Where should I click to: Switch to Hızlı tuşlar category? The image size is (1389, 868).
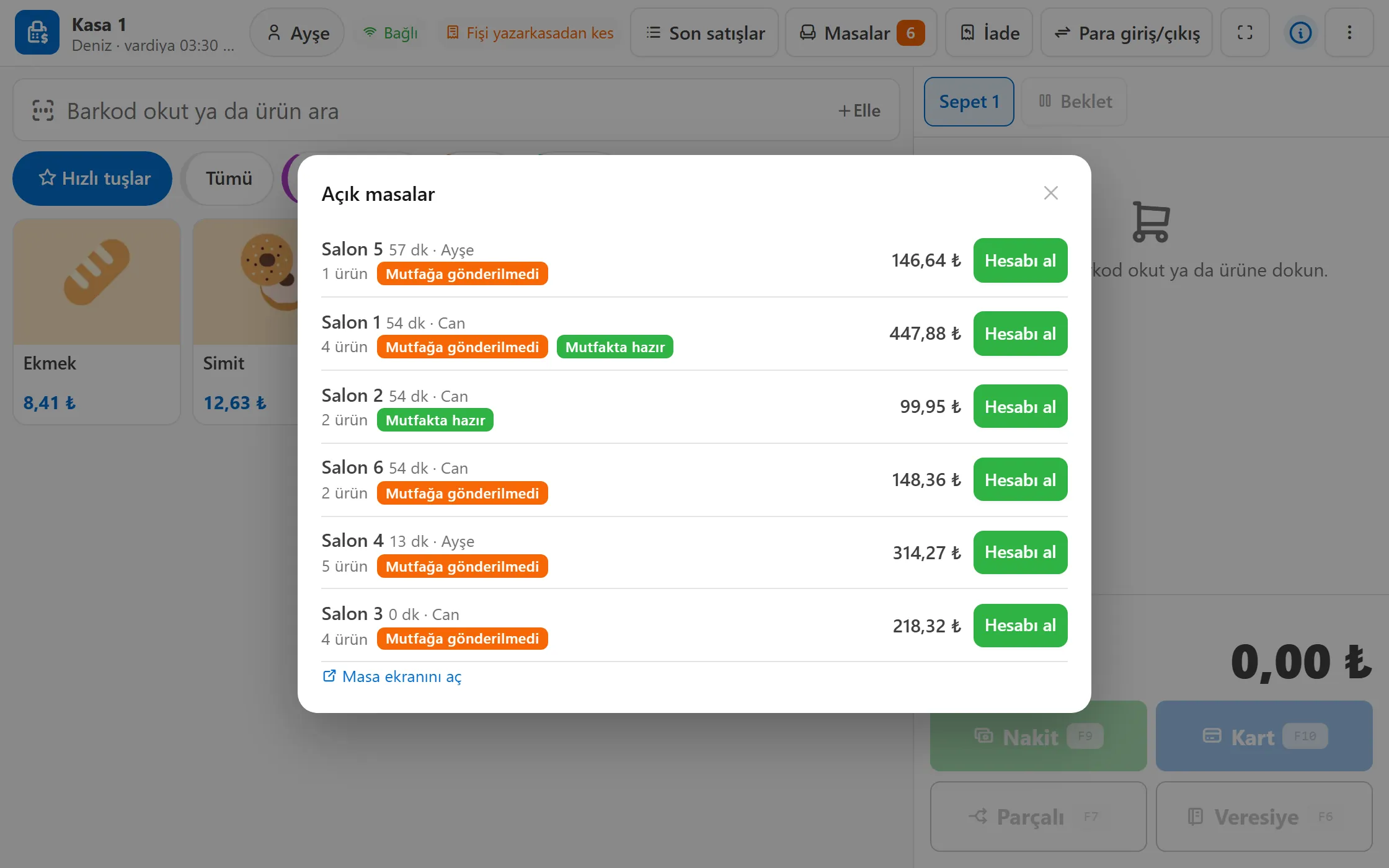(x=92, y=179)
